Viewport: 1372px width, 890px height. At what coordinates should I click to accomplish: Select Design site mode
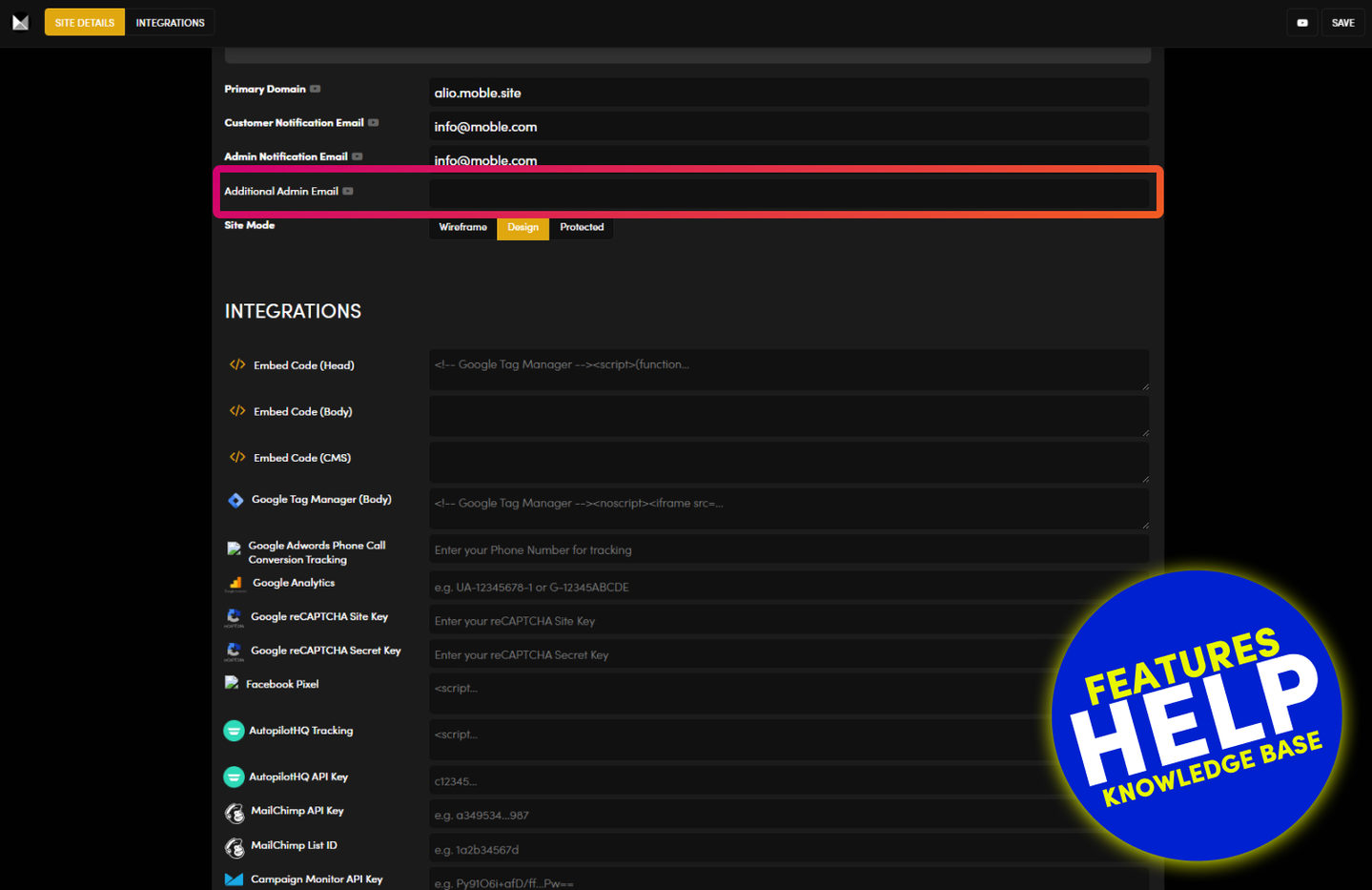(x=522, y=227)
